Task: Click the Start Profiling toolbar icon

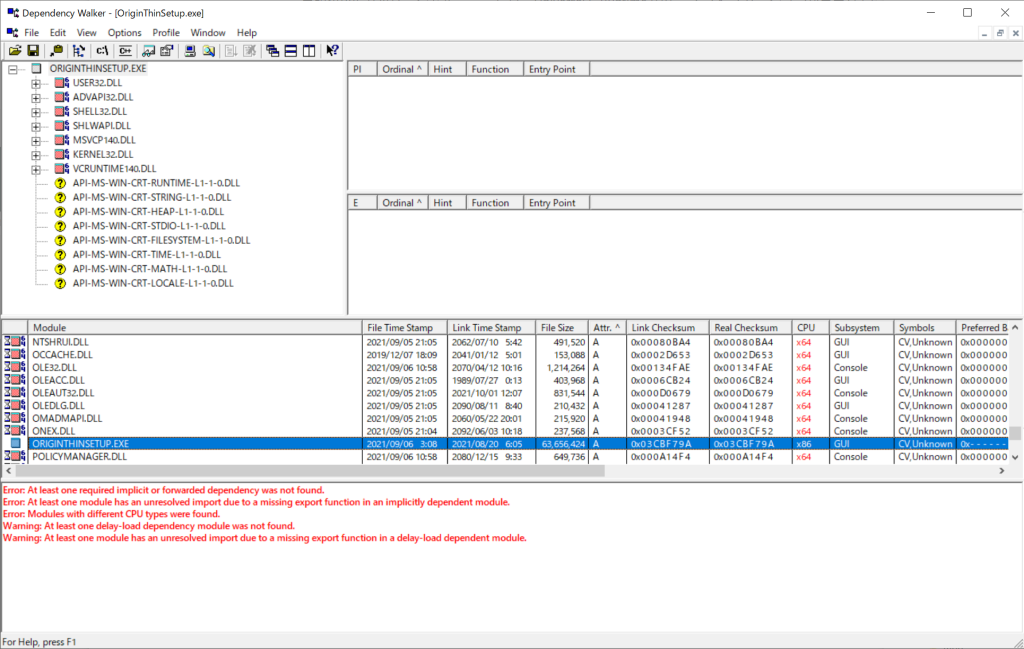Action: (x=231, y=51)
